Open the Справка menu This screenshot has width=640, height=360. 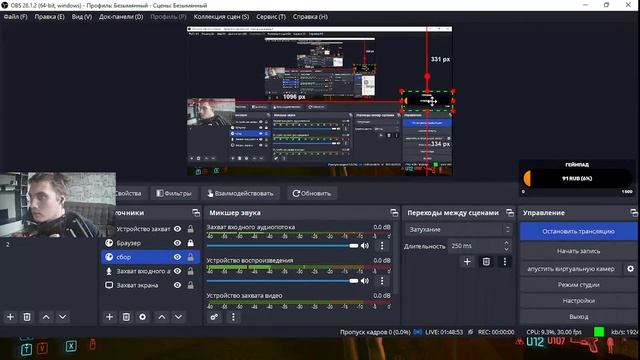coord(310,17)
